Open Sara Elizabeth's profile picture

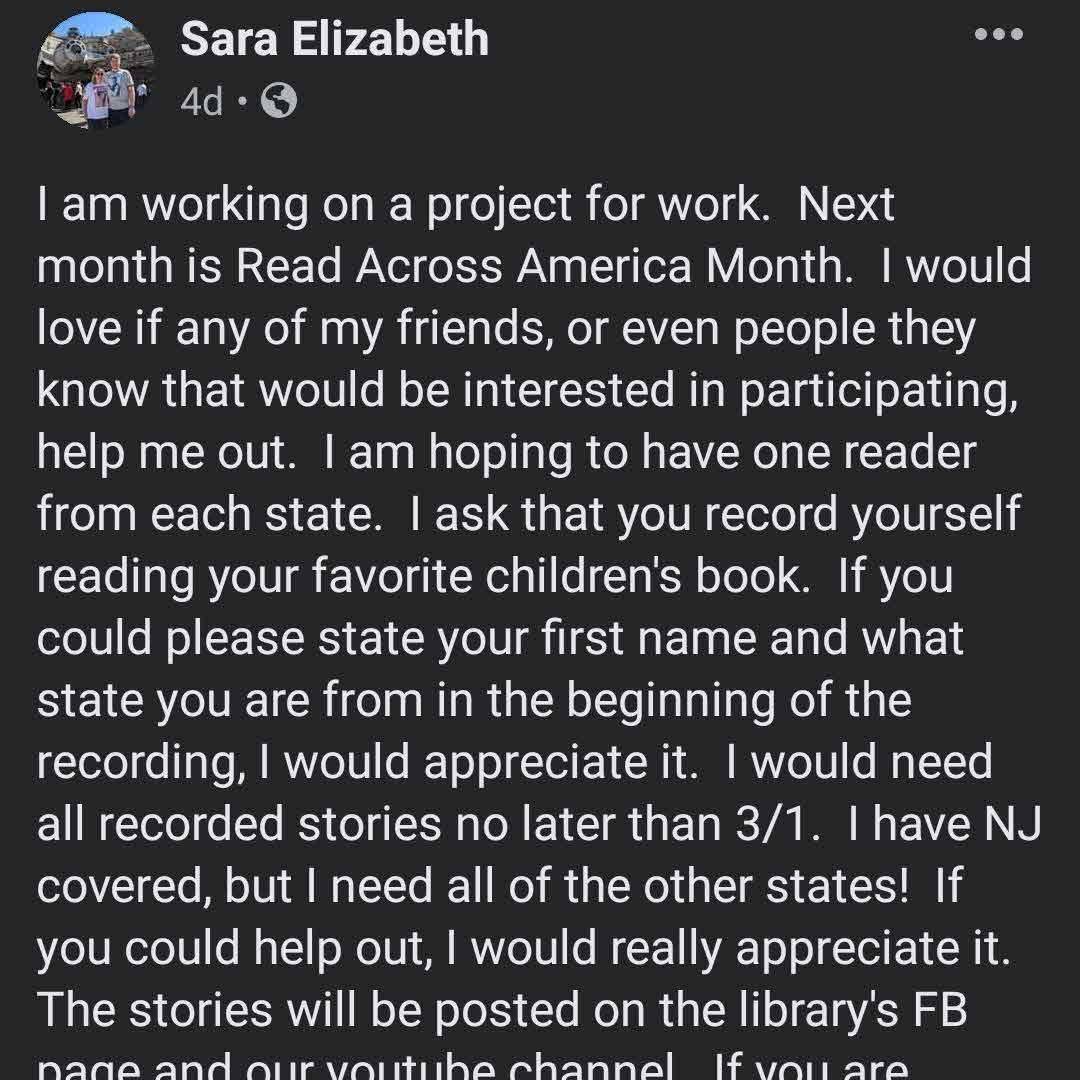point(96,70)
